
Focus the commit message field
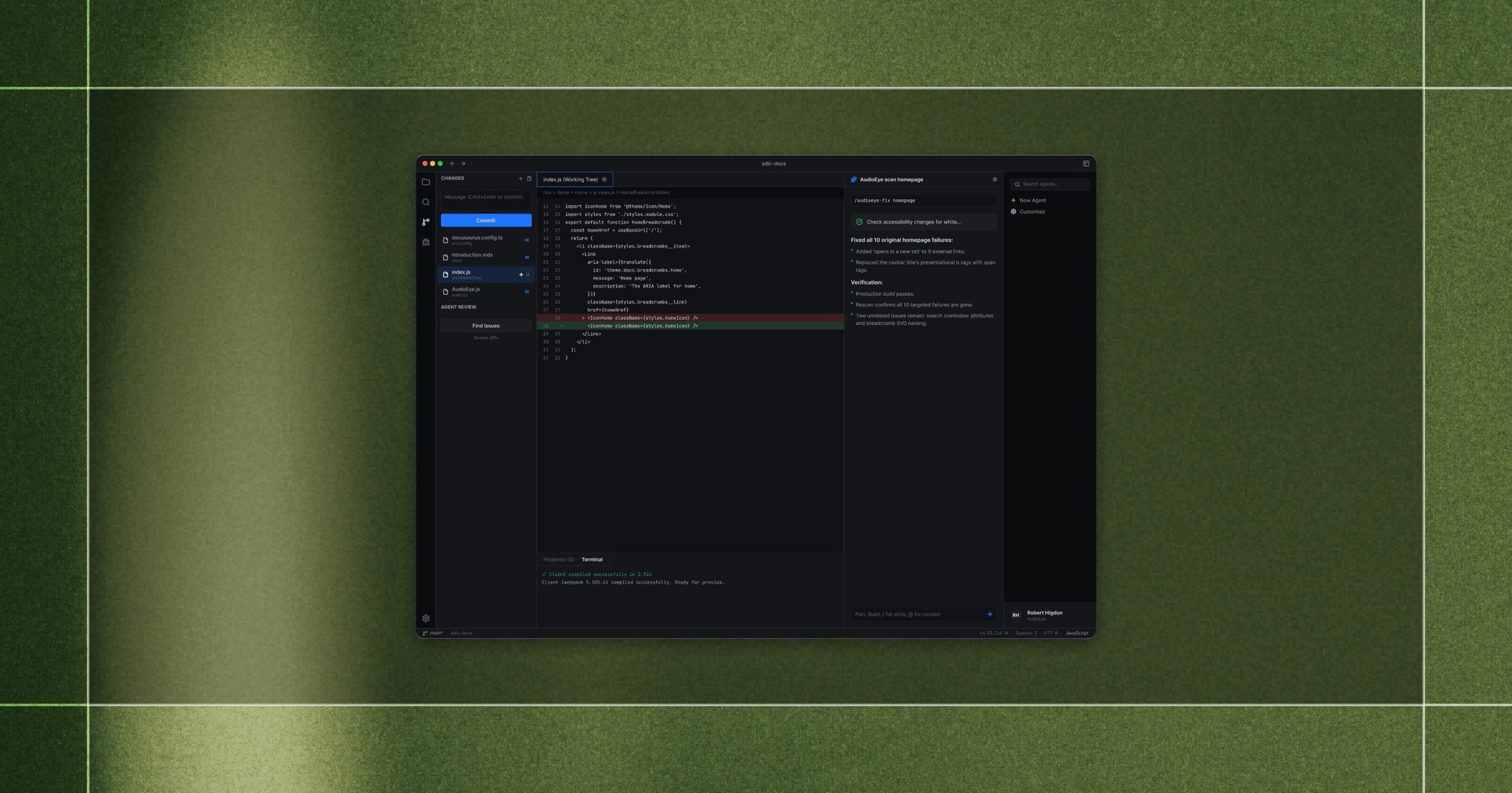point(486,200)
